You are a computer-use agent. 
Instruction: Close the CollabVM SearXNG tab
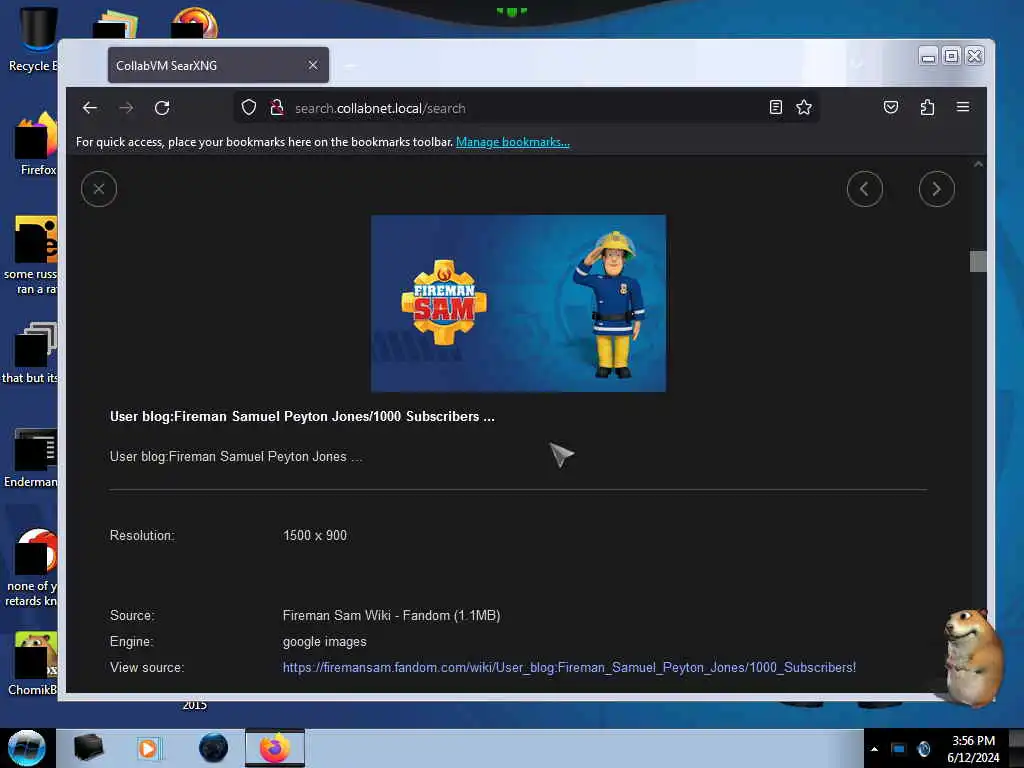[x=313, y=65]
